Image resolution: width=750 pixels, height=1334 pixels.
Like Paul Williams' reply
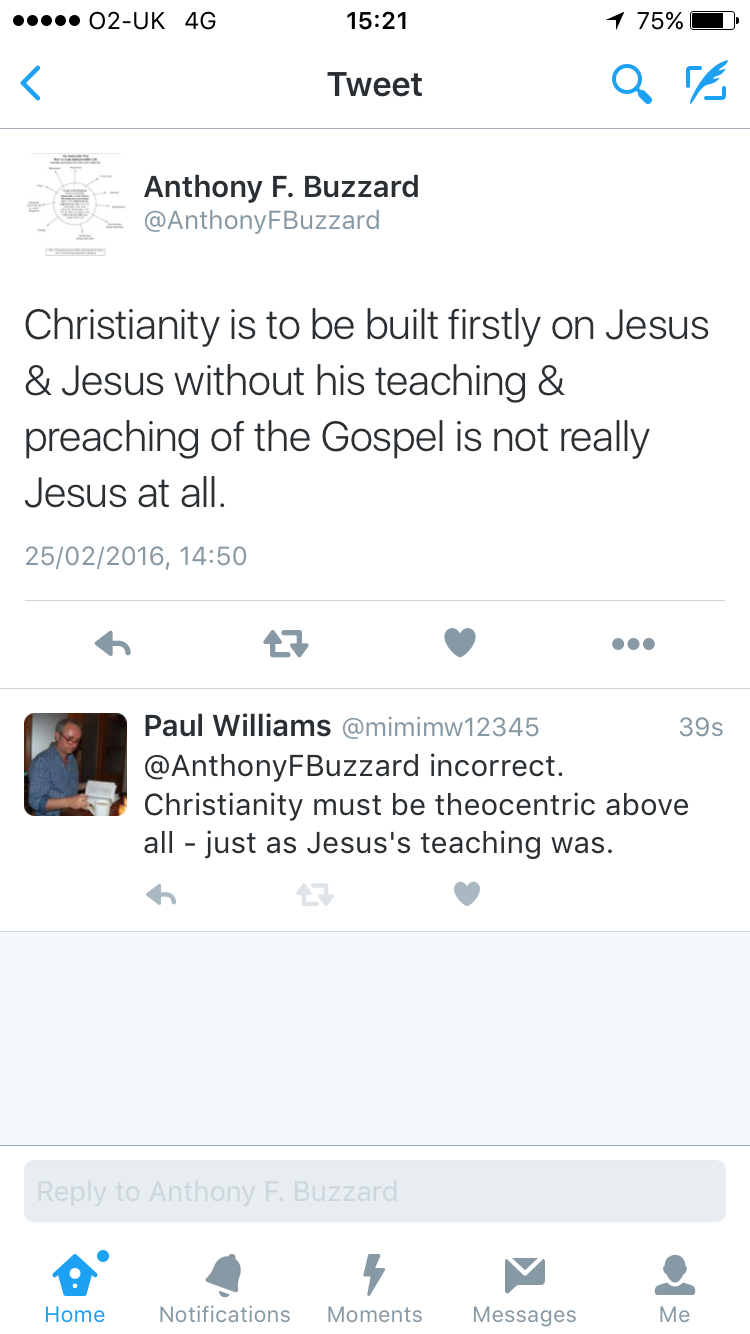[x=467, y=894]
